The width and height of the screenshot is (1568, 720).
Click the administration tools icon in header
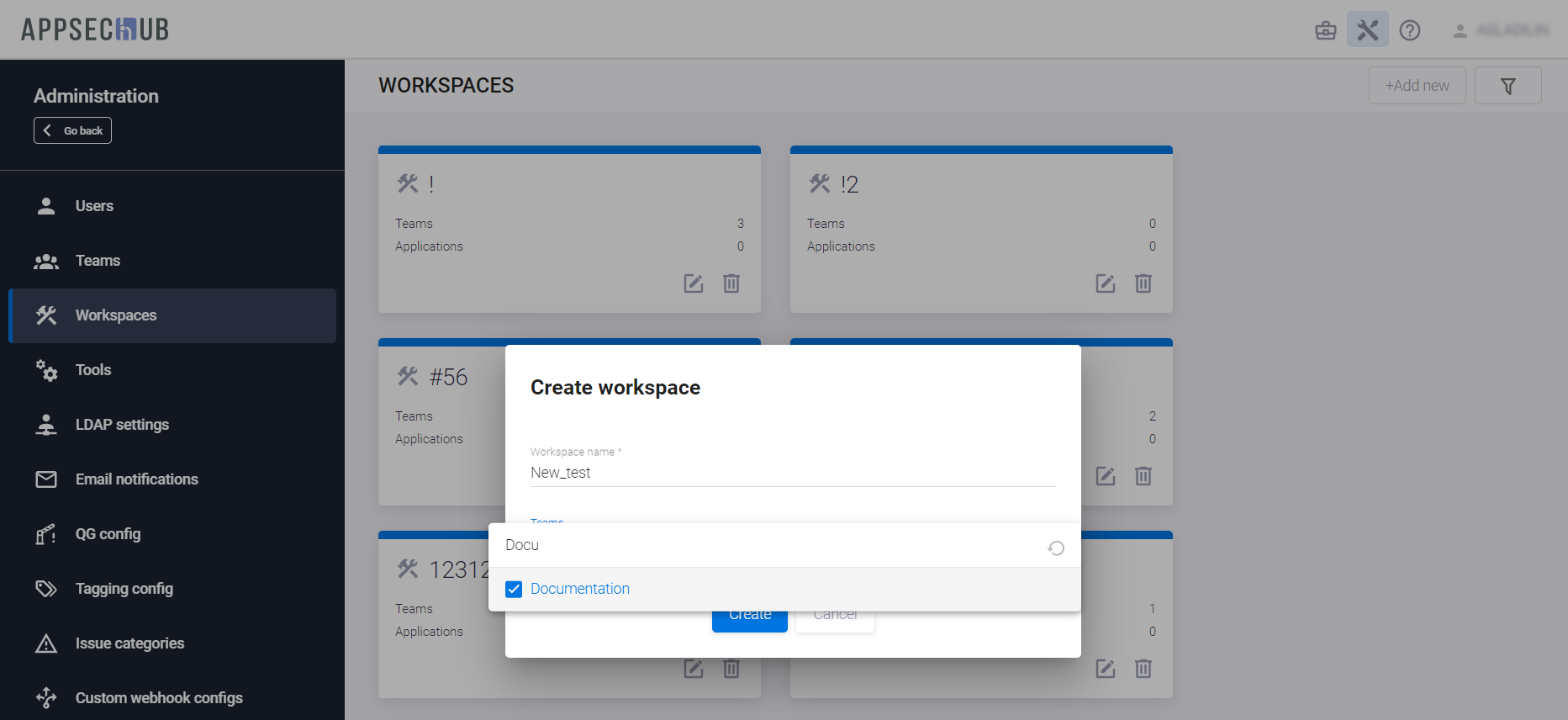1367,30
